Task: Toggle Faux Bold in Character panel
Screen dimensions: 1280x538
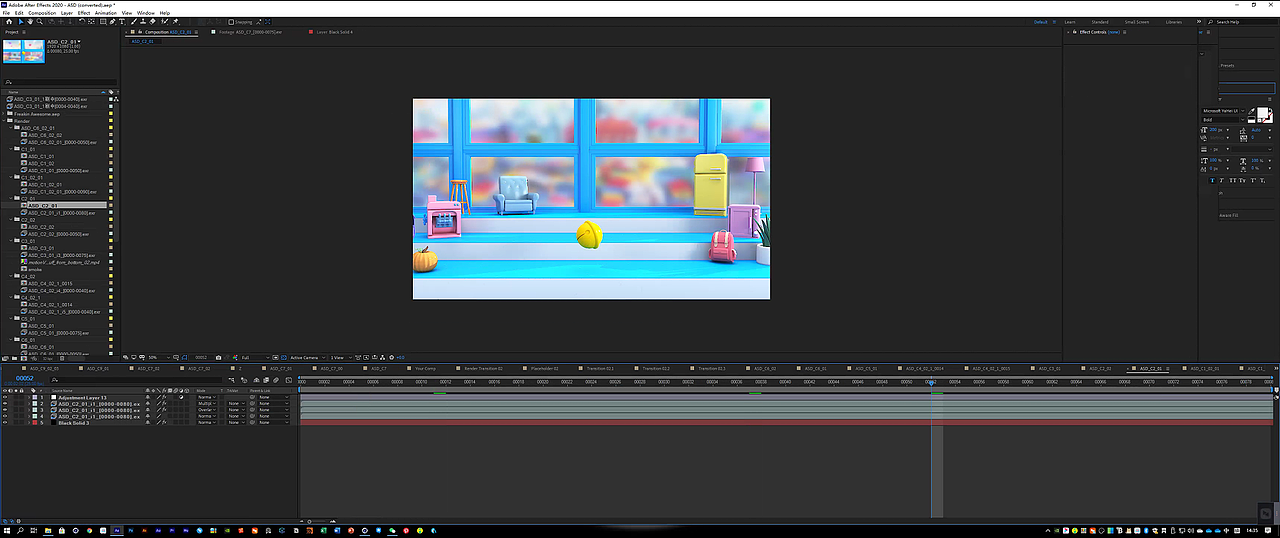Action: [x=1213, y=181]
